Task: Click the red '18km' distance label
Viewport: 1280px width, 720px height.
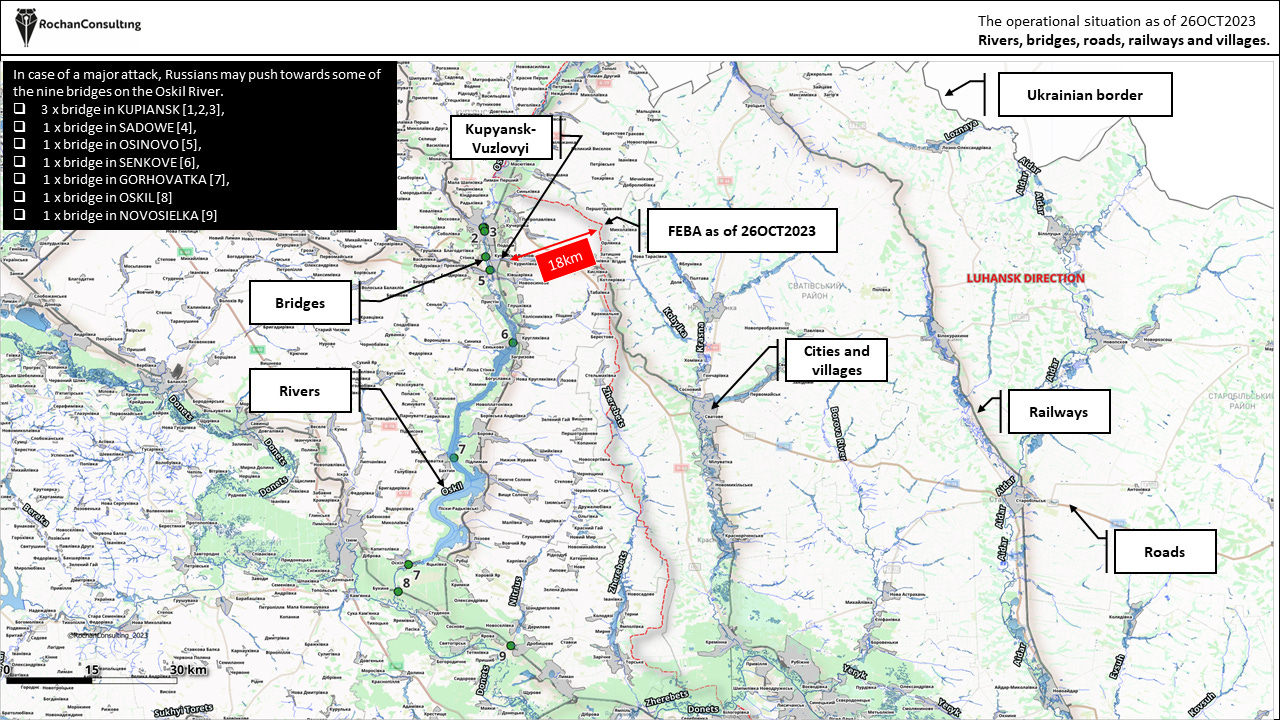Action: 566,262
